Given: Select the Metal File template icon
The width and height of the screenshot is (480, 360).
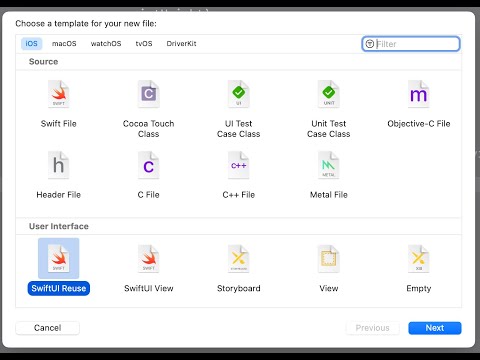Looking at the screenshot, I should (x=329, y=165).
